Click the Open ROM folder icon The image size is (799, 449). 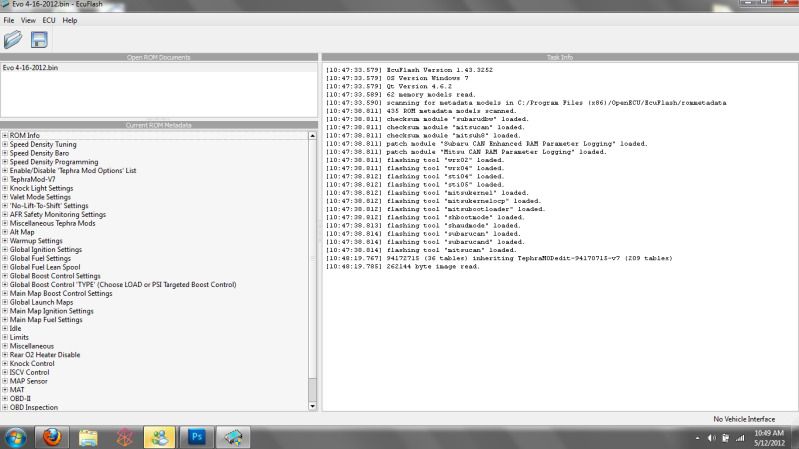coord(13,39)
